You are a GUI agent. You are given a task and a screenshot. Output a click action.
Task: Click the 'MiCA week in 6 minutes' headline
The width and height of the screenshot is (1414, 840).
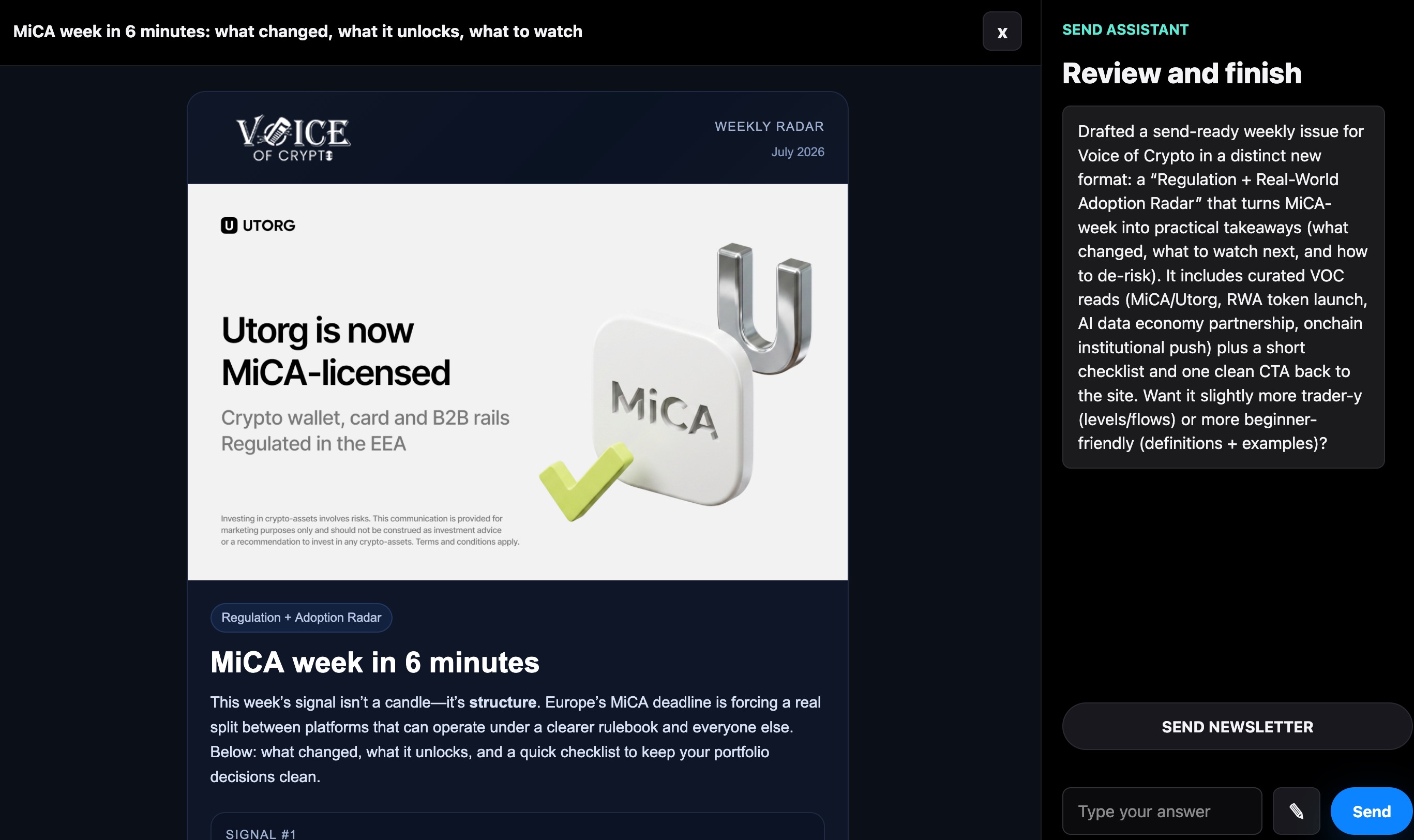click(374, 662)
